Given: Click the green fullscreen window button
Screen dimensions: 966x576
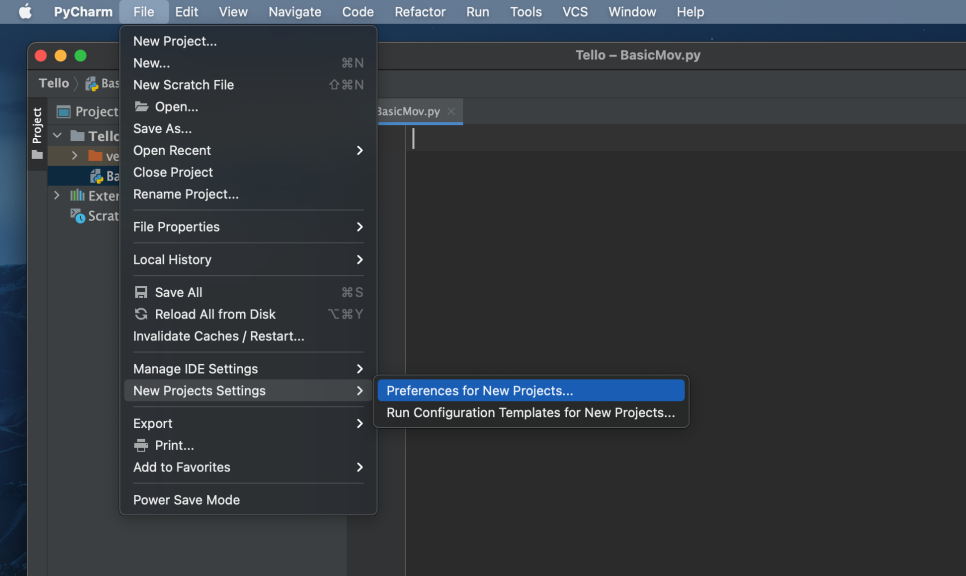Looking at the screenshot, I should [80, 55].
